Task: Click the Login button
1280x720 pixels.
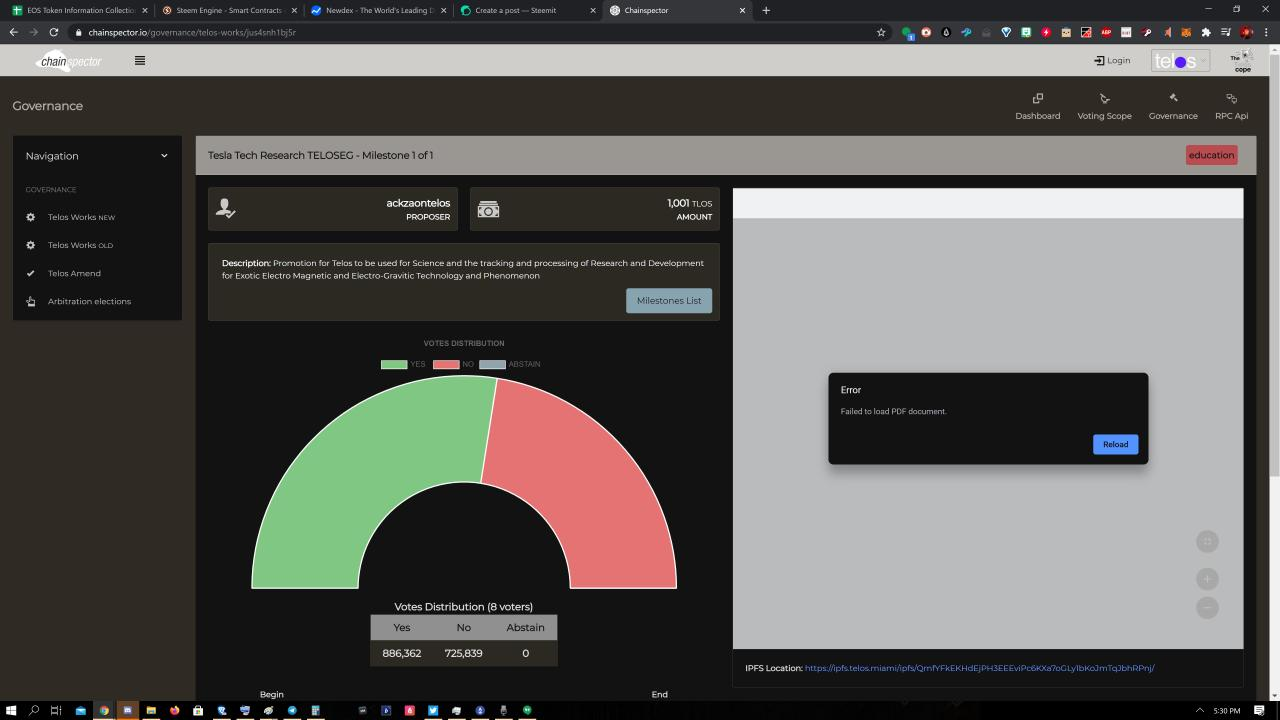Action: coord(1112,60)
